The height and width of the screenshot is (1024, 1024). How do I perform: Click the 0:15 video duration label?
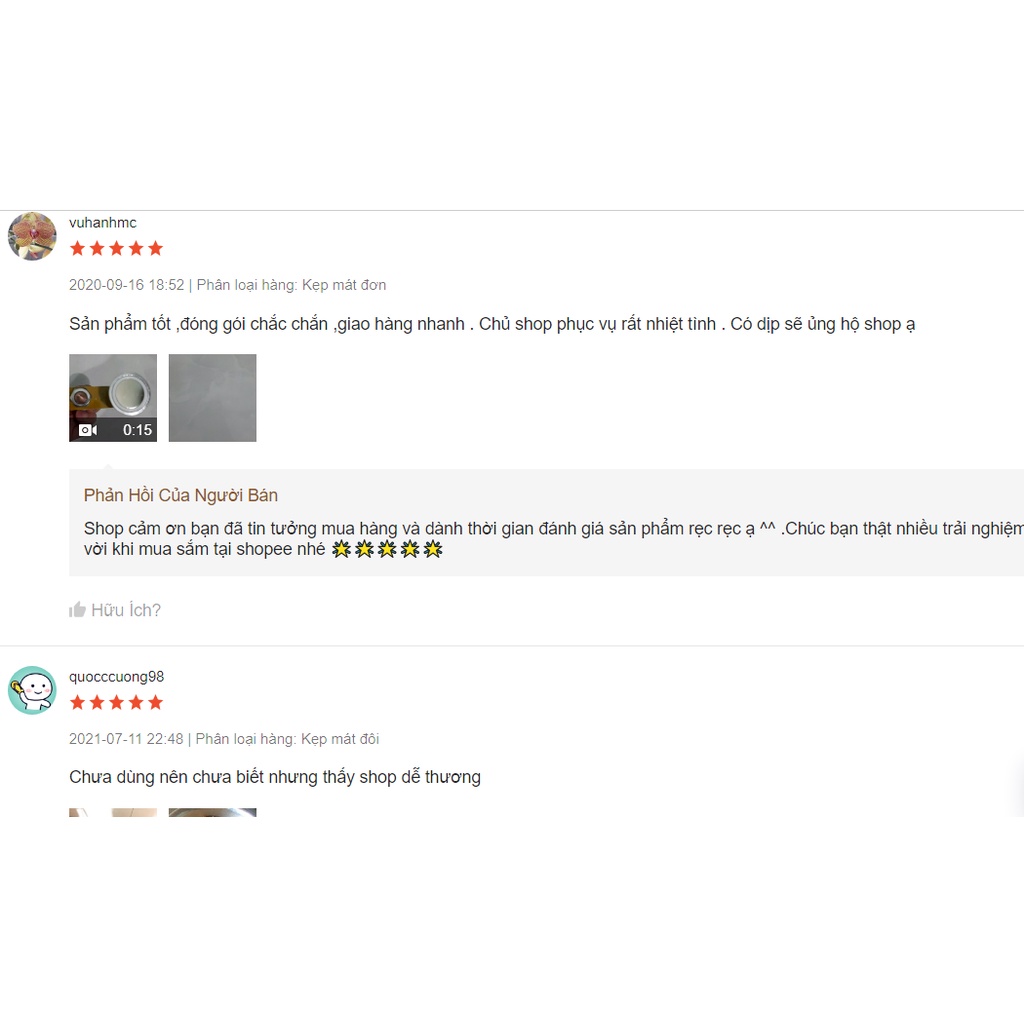click(137, 430)
